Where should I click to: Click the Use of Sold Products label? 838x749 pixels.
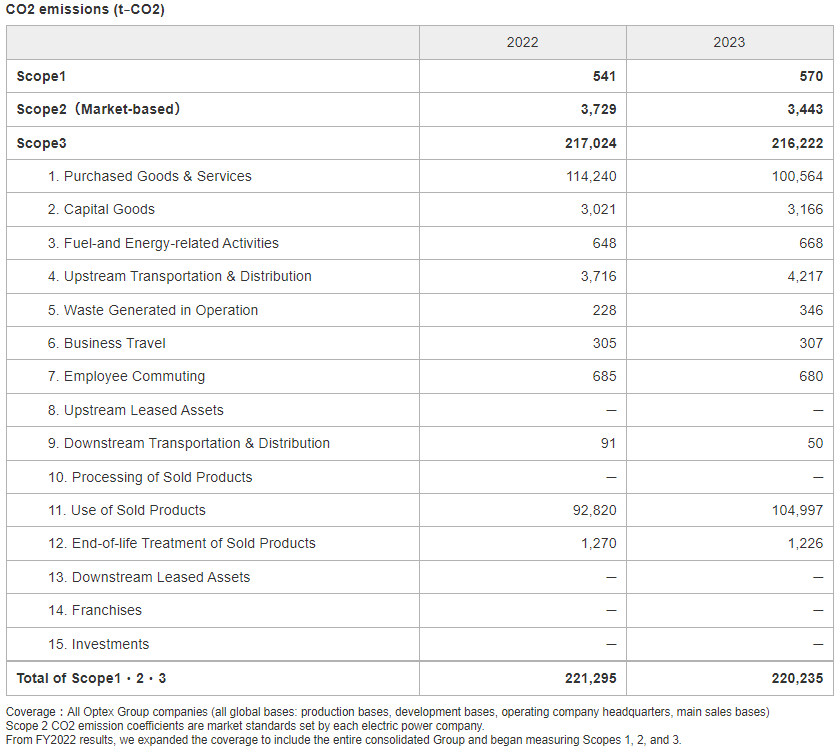click(127, 510)
